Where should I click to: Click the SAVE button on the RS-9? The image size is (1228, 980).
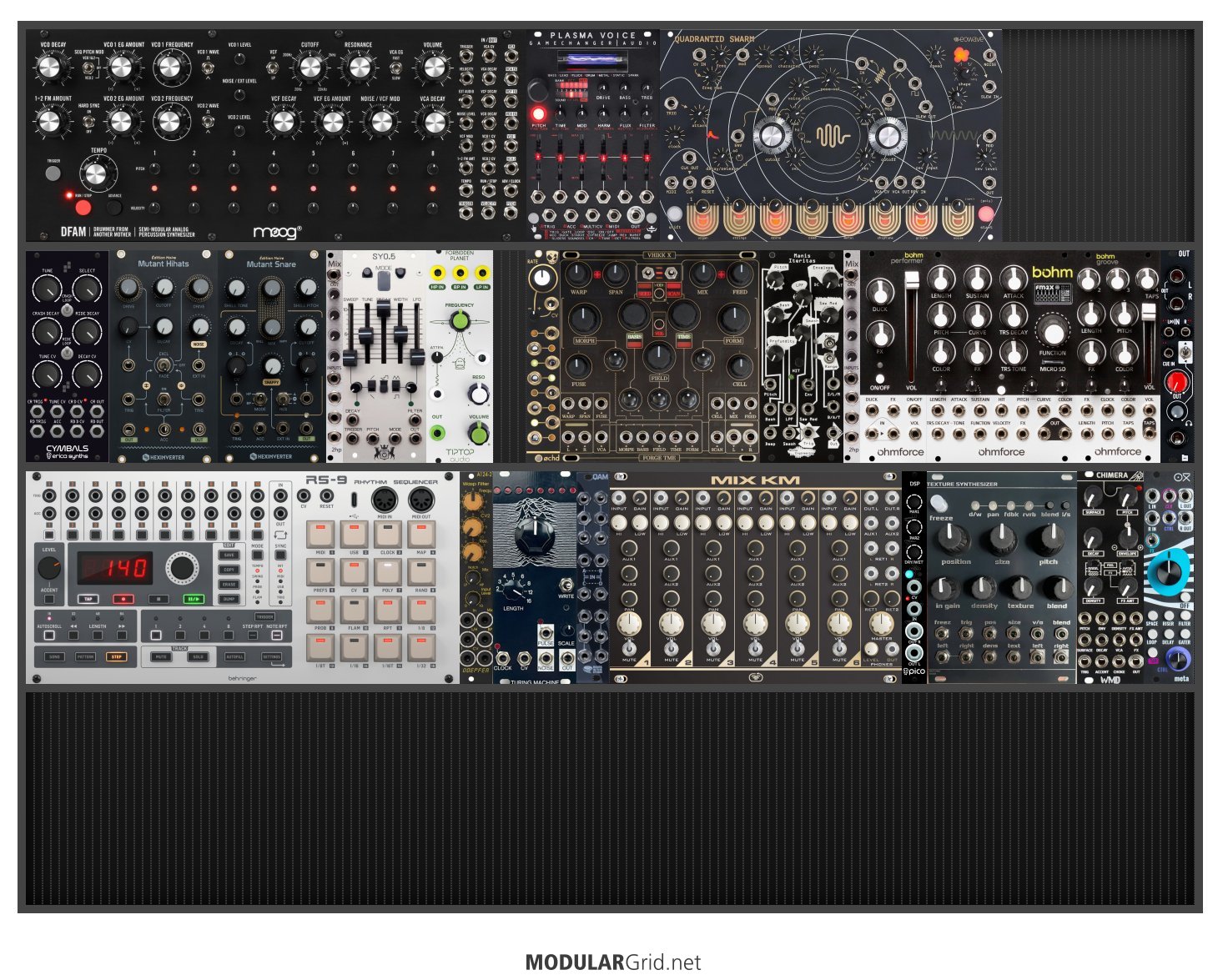tap(229, 555)
